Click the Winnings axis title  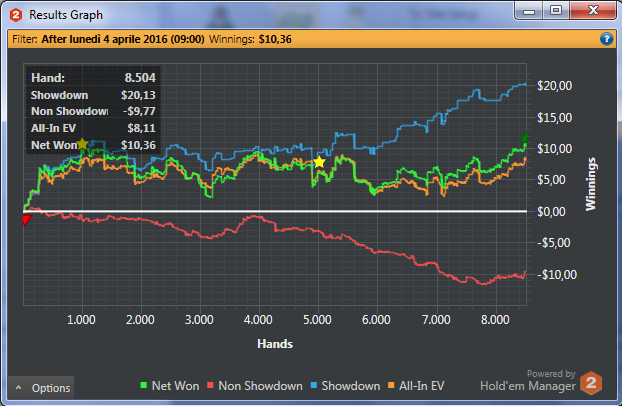click(591, 184)
